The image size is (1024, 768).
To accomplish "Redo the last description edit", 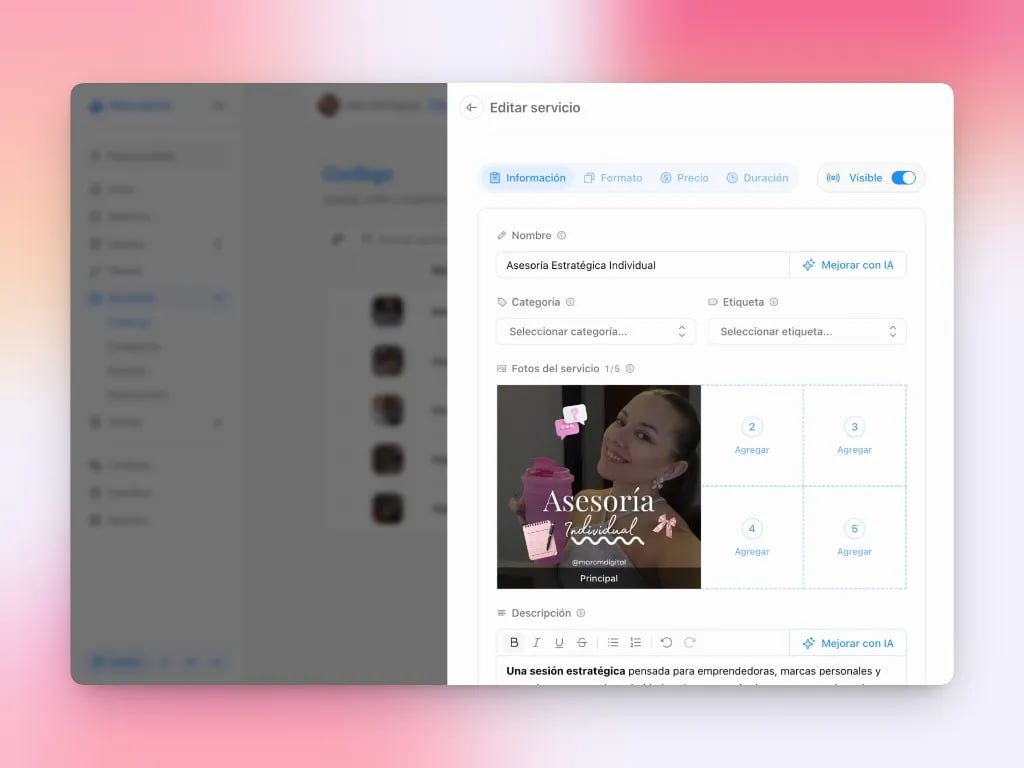I will [x=690, y=643].
